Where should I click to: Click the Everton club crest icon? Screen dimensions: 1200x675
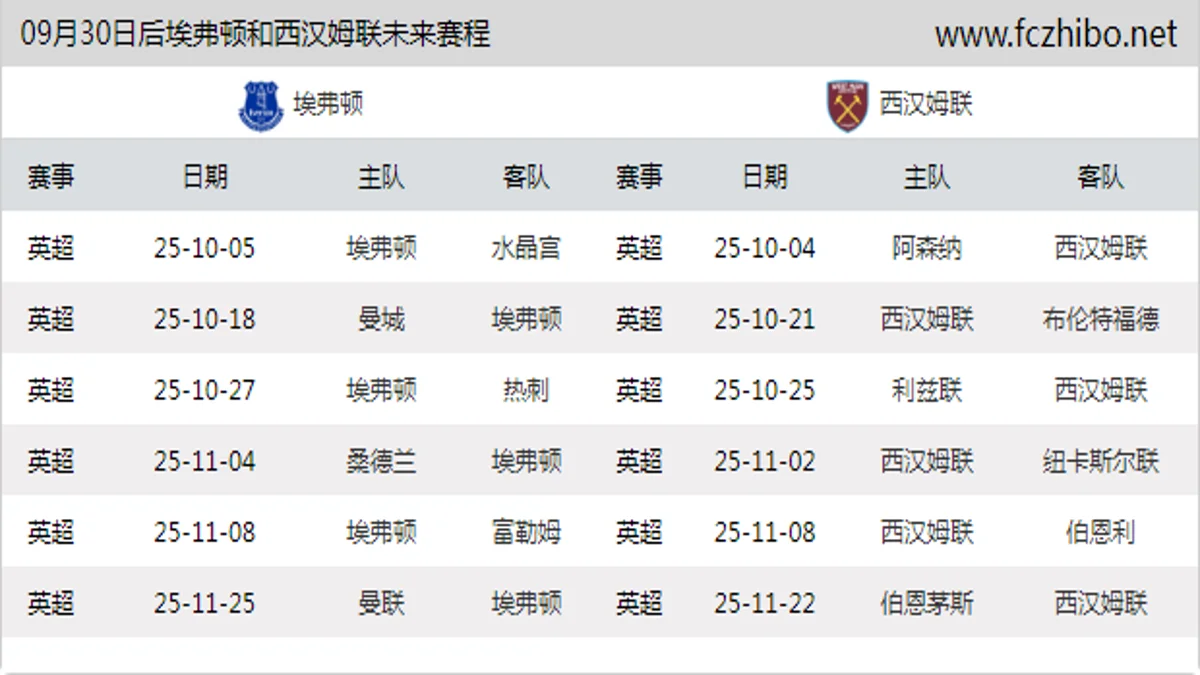(x=261, y=105)
